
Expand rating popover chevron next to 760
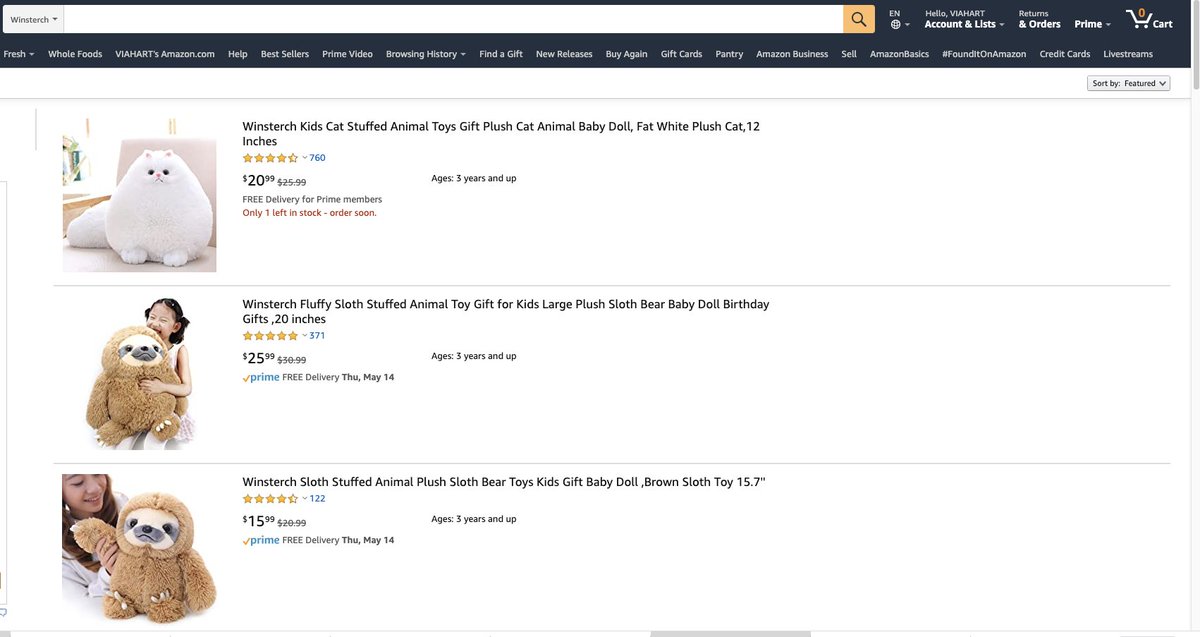305,158
